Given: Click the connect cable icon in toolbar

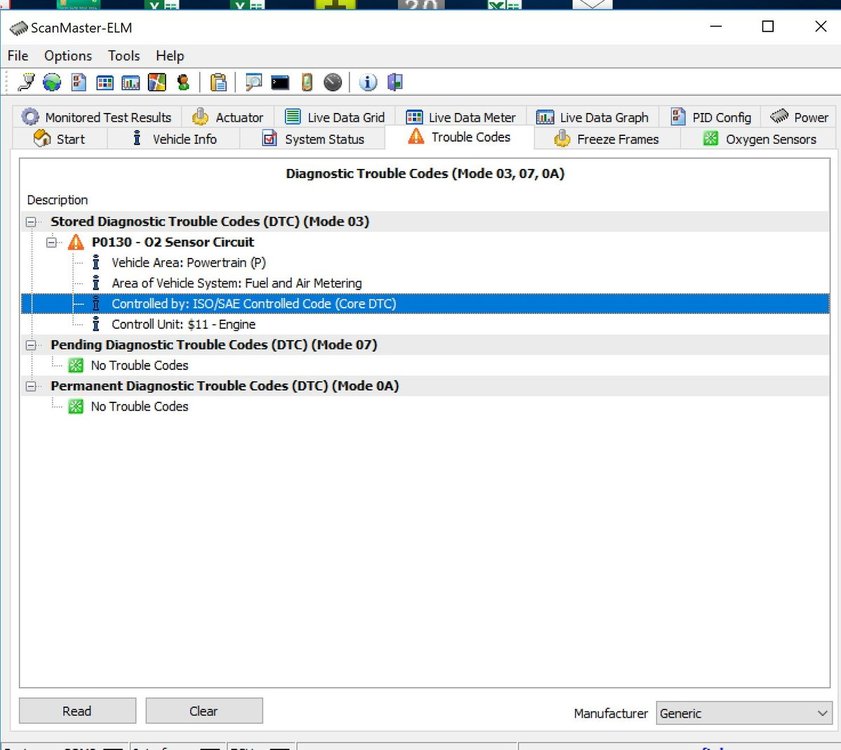Looking at the screenshot, I should (26, 83).
